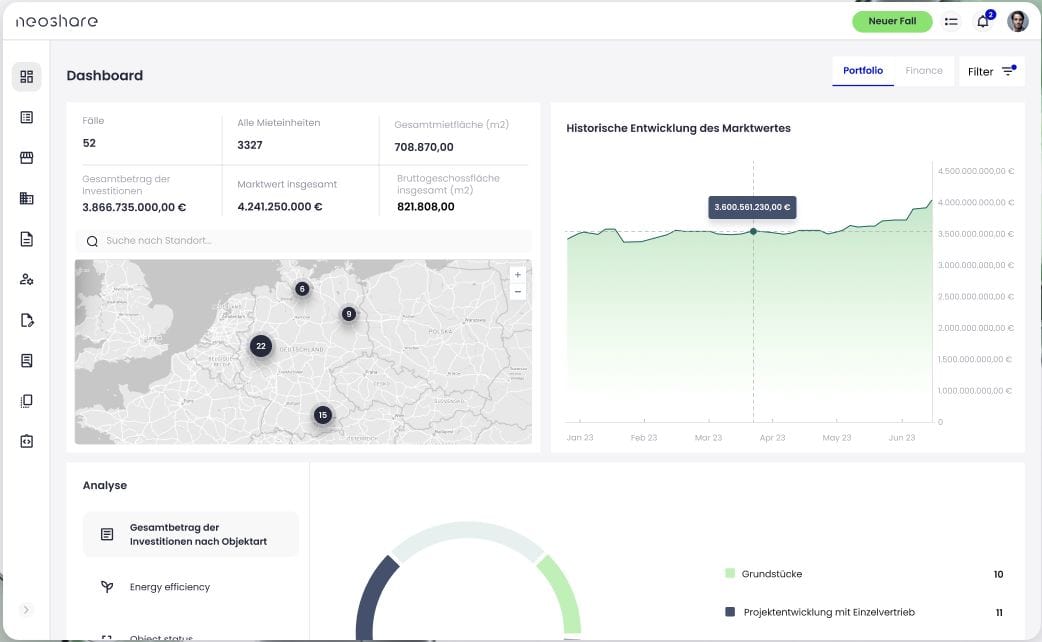This screenshot has height=642, width=1042.
Task: Click the Projektentwicklung mit Einzelvertrieb label
Action: [x=829, y=613]
